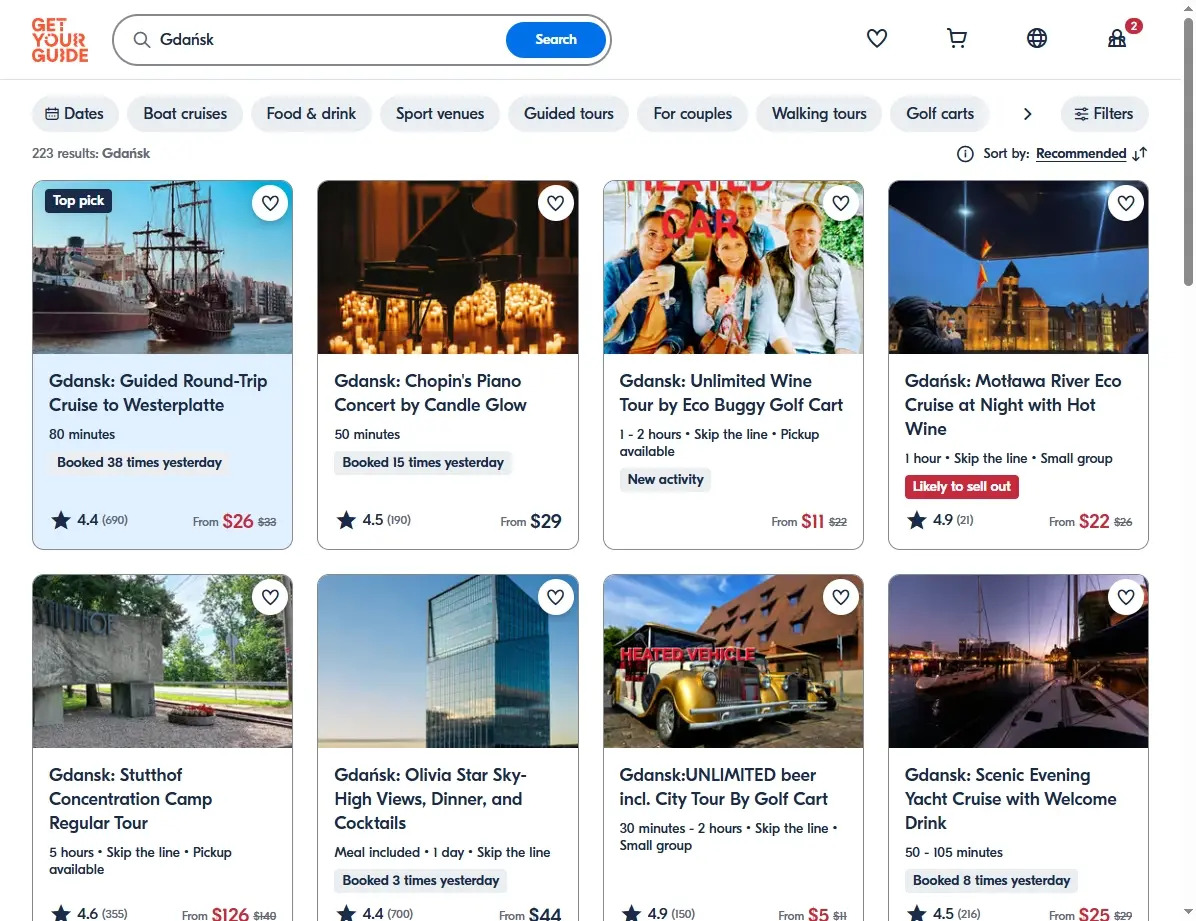
Task: Favorite the Chopin's Piano Concert card
Action: [x=555, y=203]
